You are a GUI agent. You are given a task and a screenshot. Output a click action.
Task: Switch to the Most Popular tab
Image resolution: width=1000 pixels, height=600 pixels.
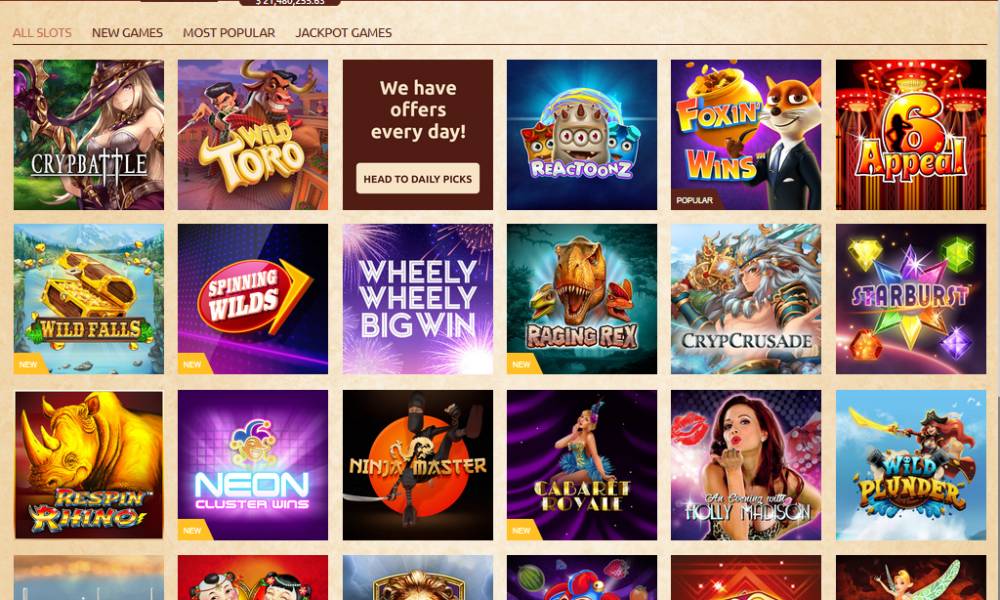(x=229, y=33)
